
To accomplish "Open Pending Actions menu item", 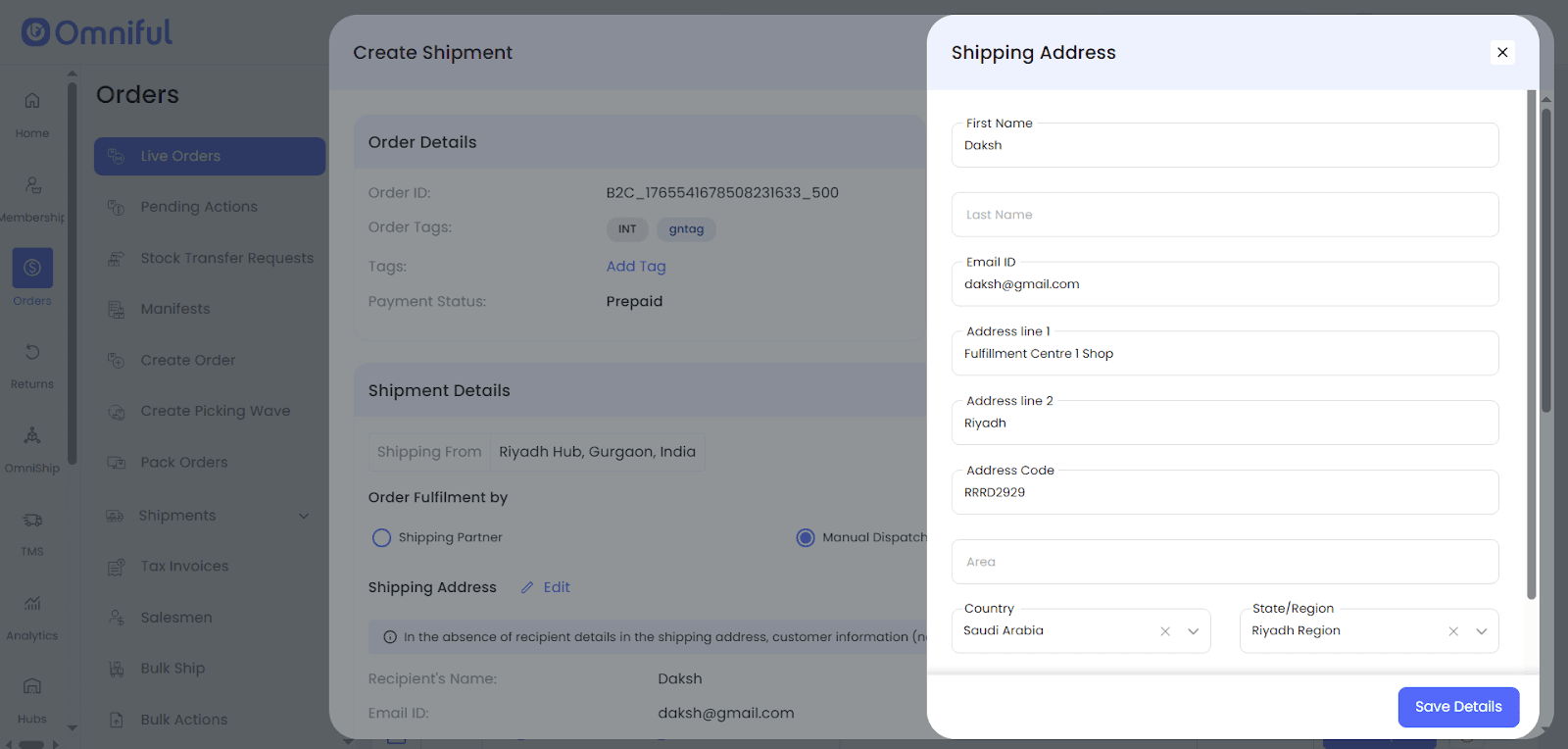I will pyautogui.click(x=199, y=207).
